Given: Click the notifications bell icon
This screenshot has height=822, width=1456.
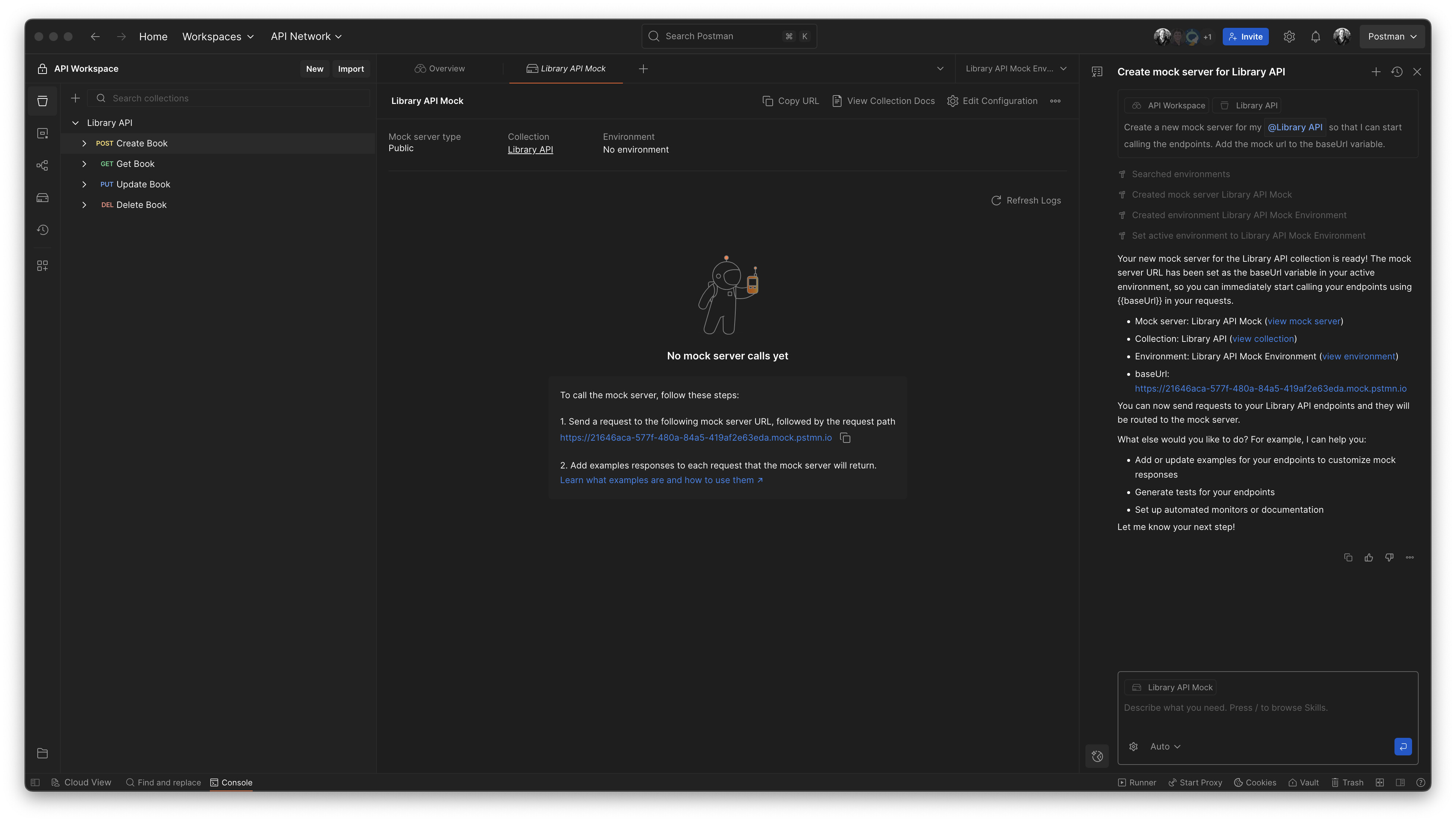Looking at the screenshot, I should (1315, 37).
